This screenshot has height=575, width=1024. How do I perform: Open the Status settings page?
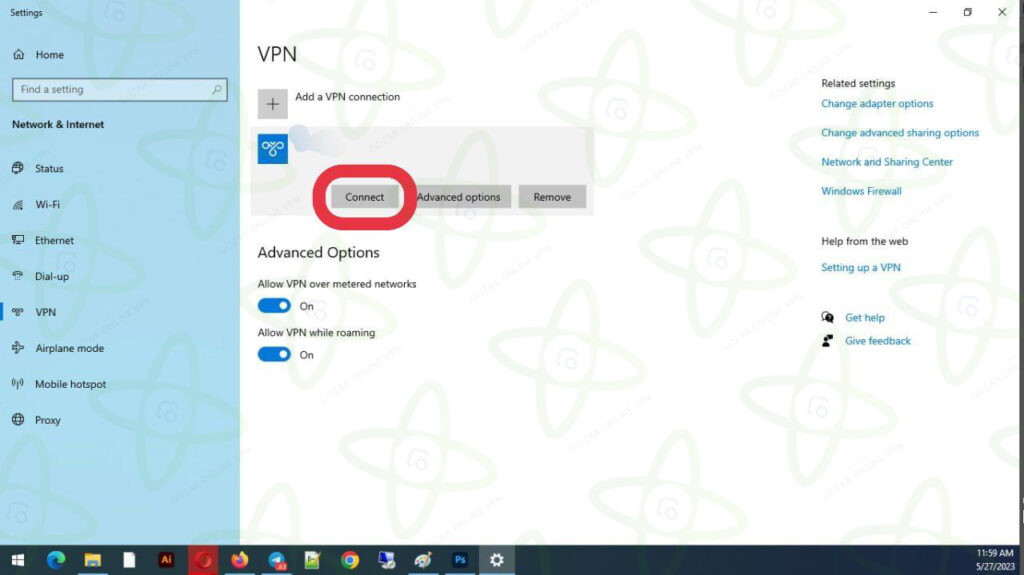(49, 169)
